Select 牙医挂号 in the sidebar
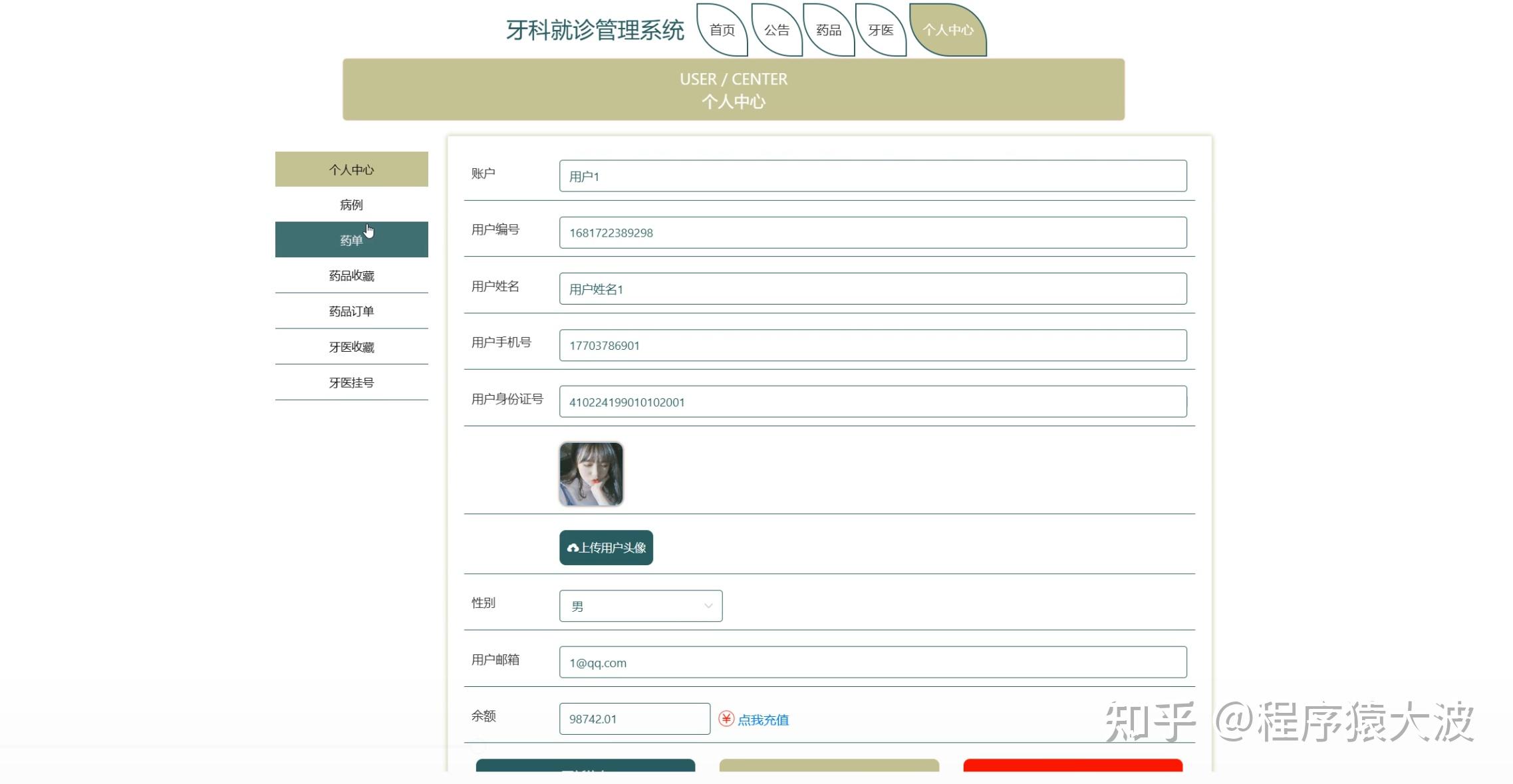Screen dimensions: 1513x784 click(x=351, y=382)
